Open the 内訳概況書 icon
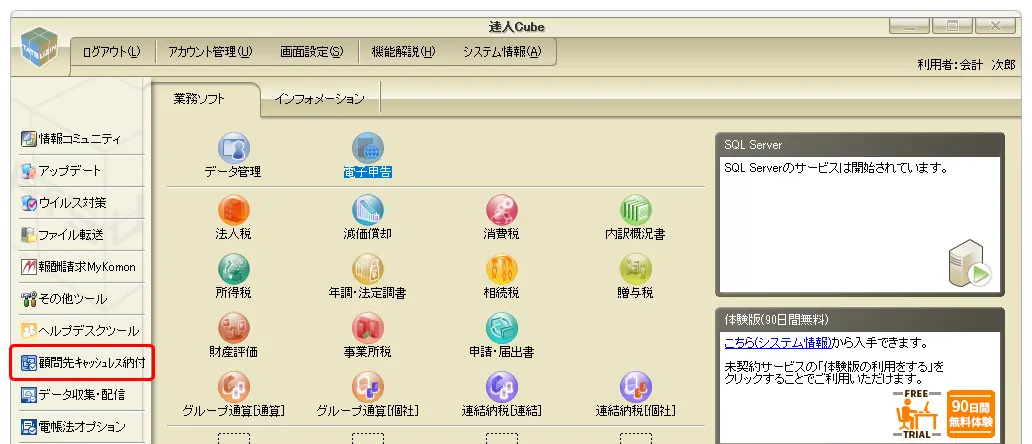The image size is (1032, 444). (635, 210)
